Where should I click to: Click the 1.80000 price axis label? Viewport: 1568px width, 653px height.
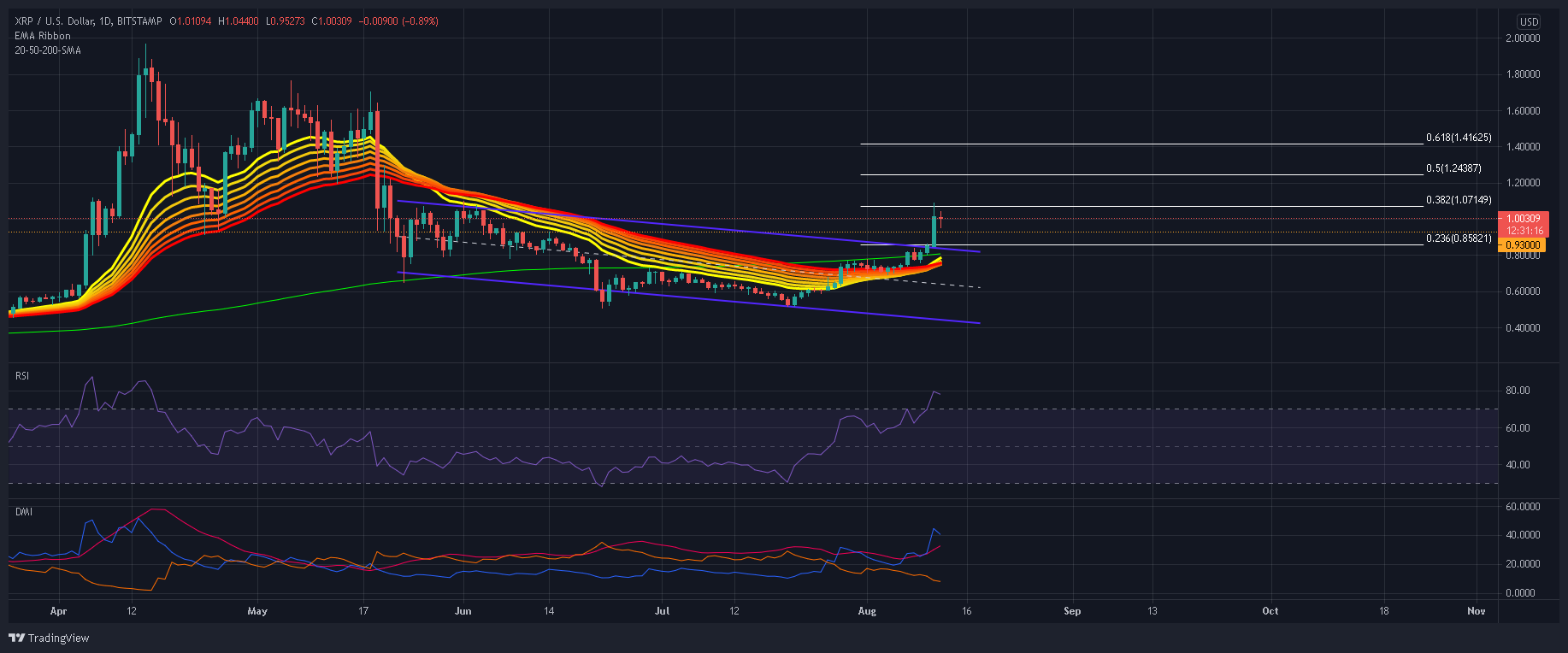tap(1523, 74)
